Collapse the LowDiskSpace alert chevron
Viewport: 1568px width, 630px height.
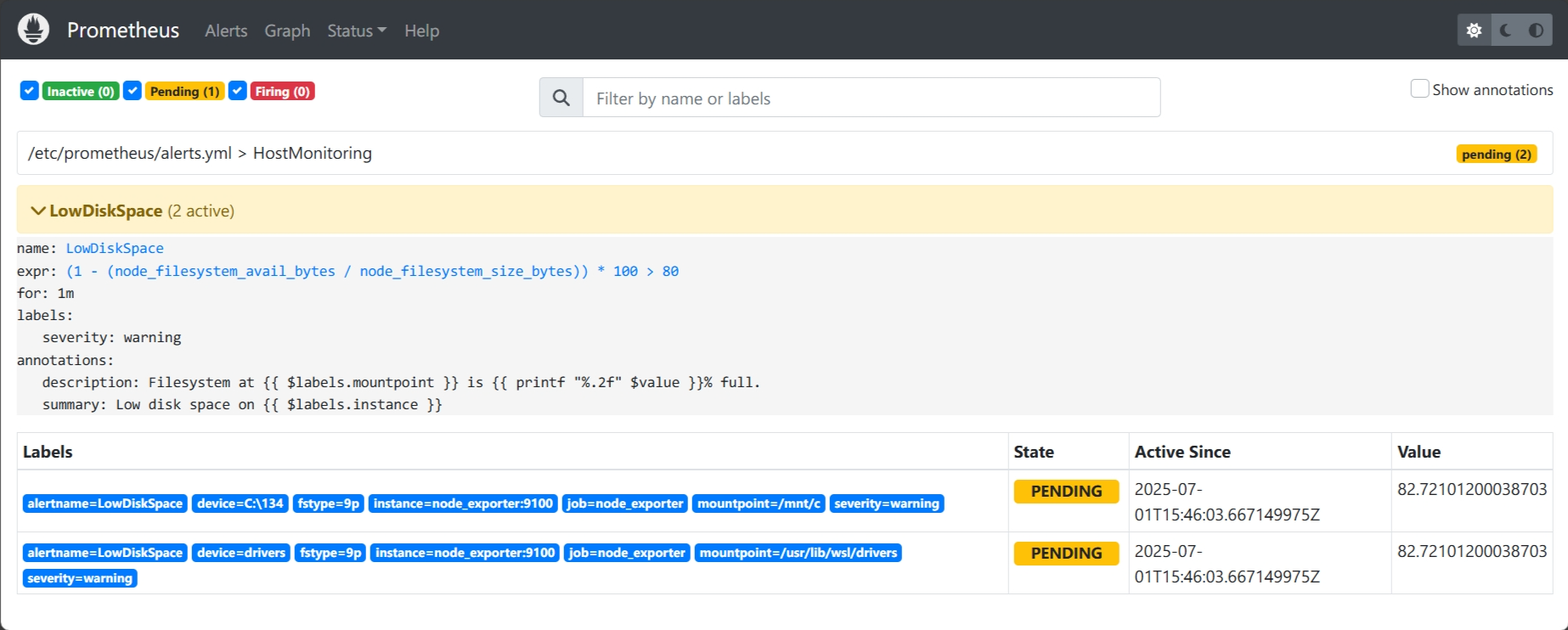[x=38, y=211]
